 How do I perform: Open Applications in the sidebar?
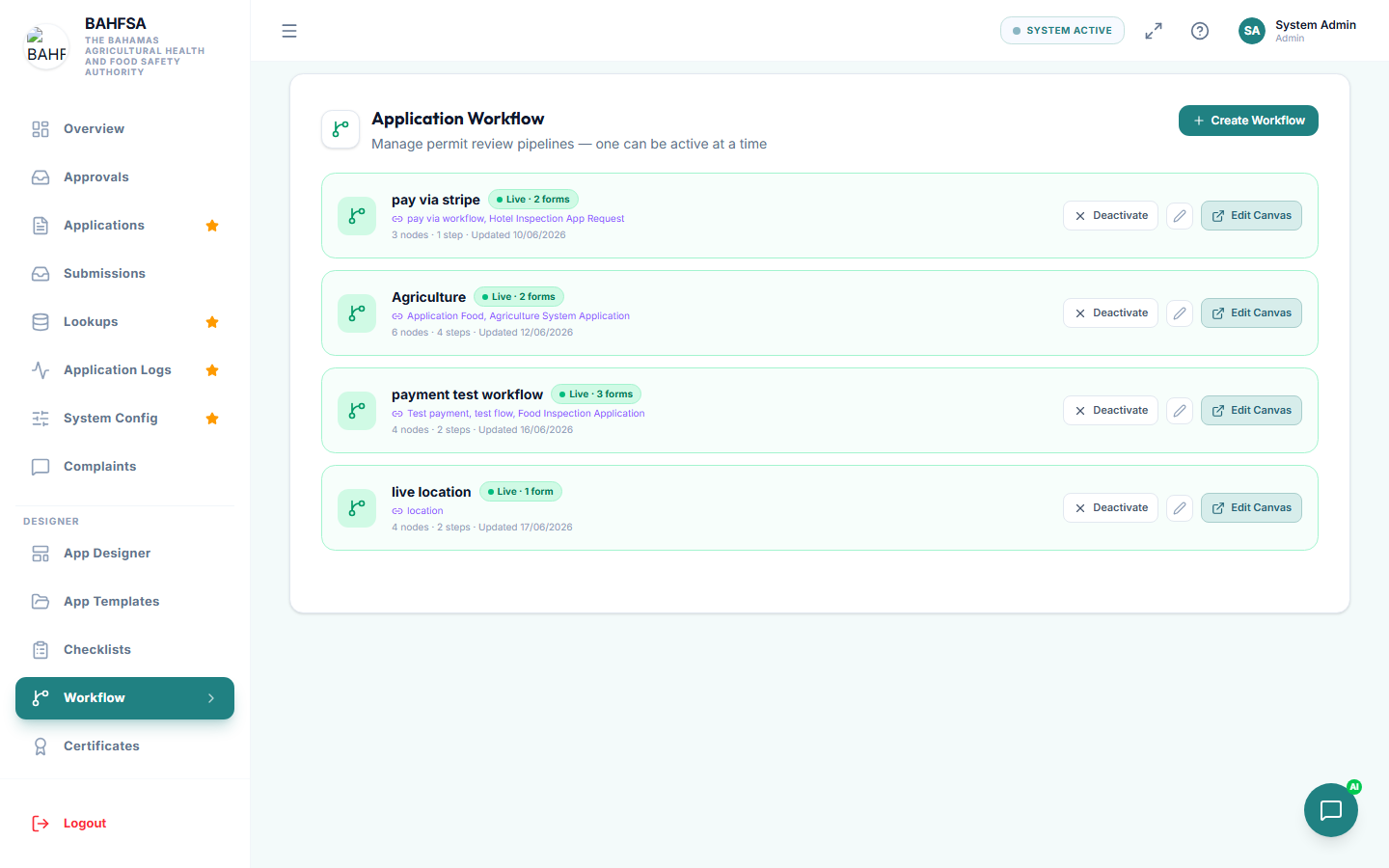tap(124, 226)
